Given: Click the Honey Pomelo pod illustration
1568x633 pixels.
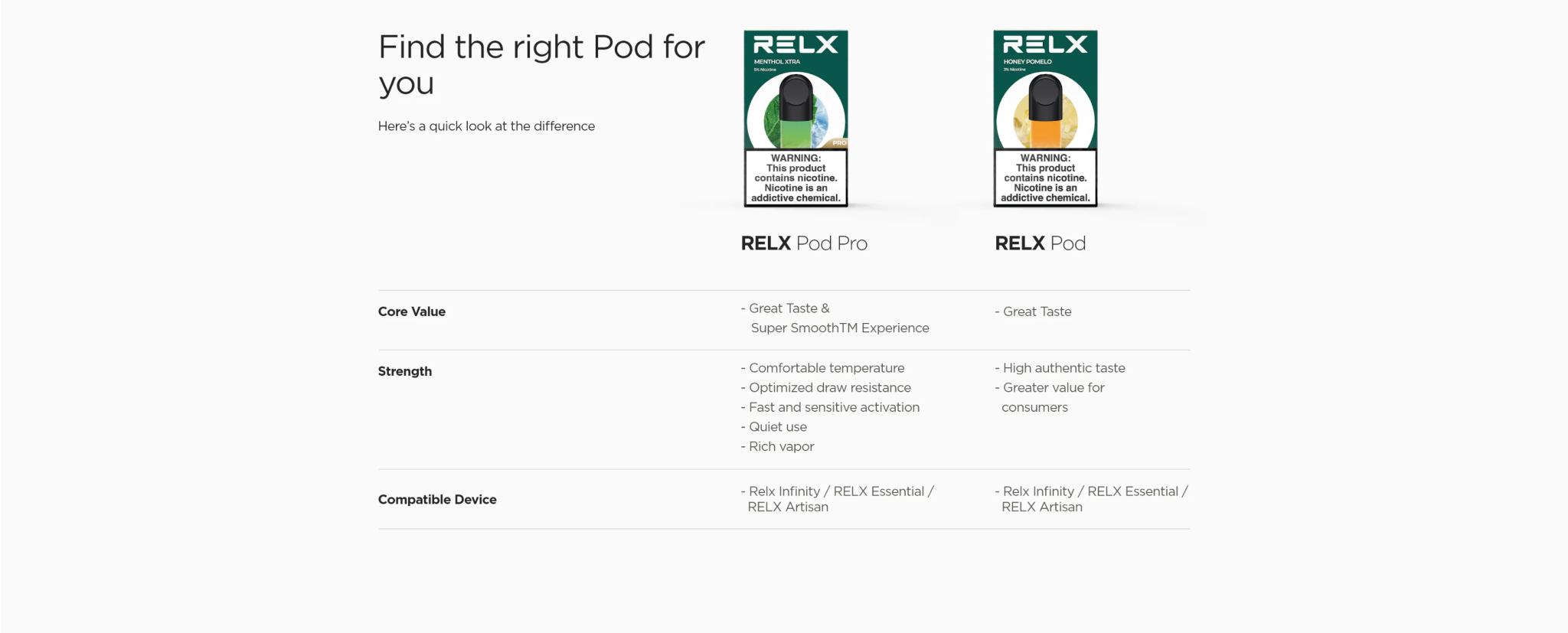Looking at the screenshot, I should point(1045,111).
